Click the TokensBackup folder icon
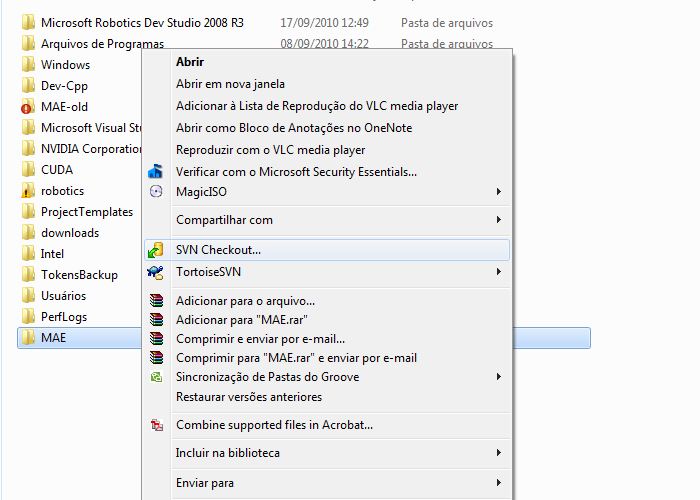 click(x=28, y=274)
